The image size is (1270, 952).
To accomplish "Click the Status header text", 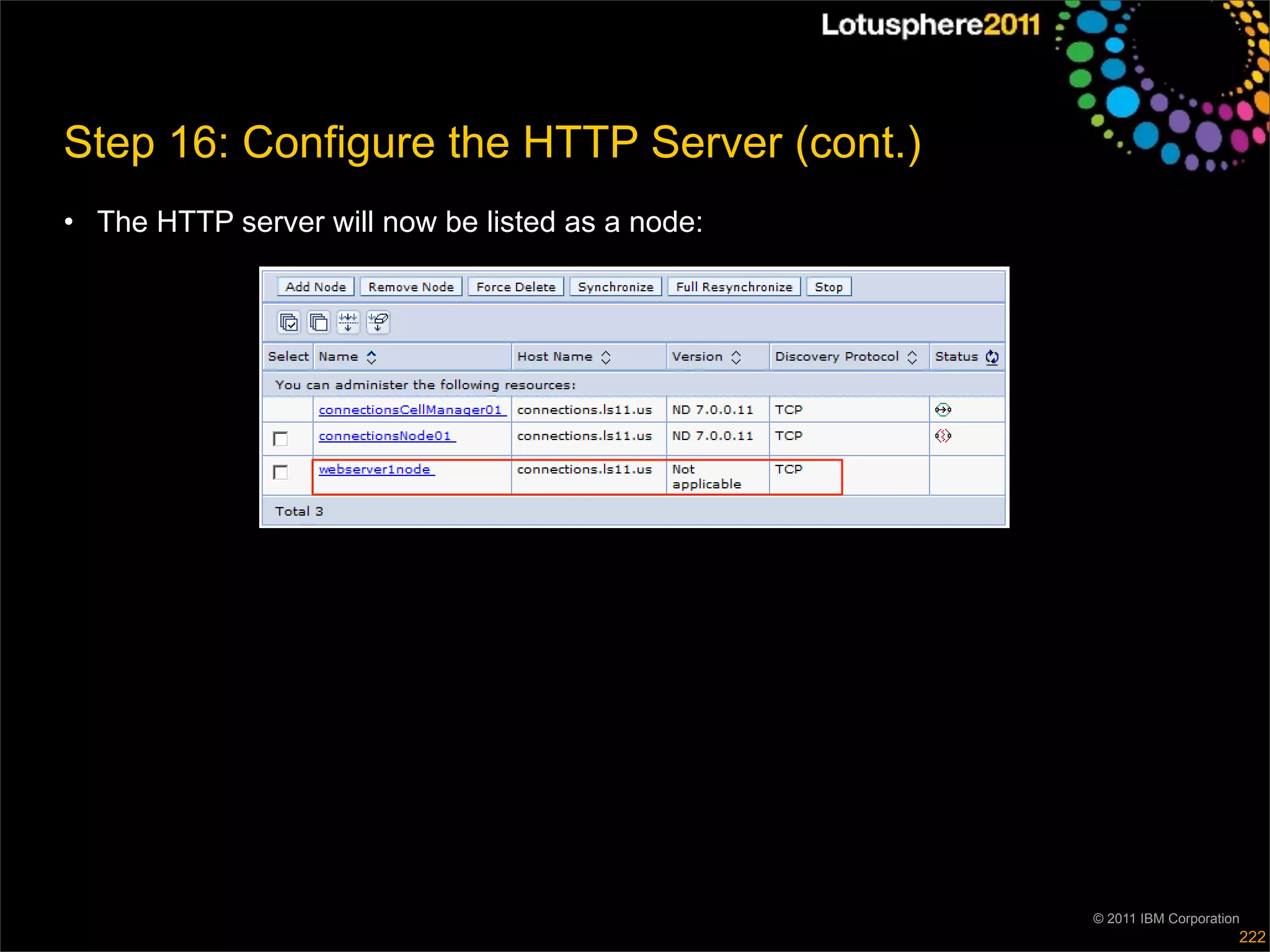I will pyautogui.click(x=956, y=356).
